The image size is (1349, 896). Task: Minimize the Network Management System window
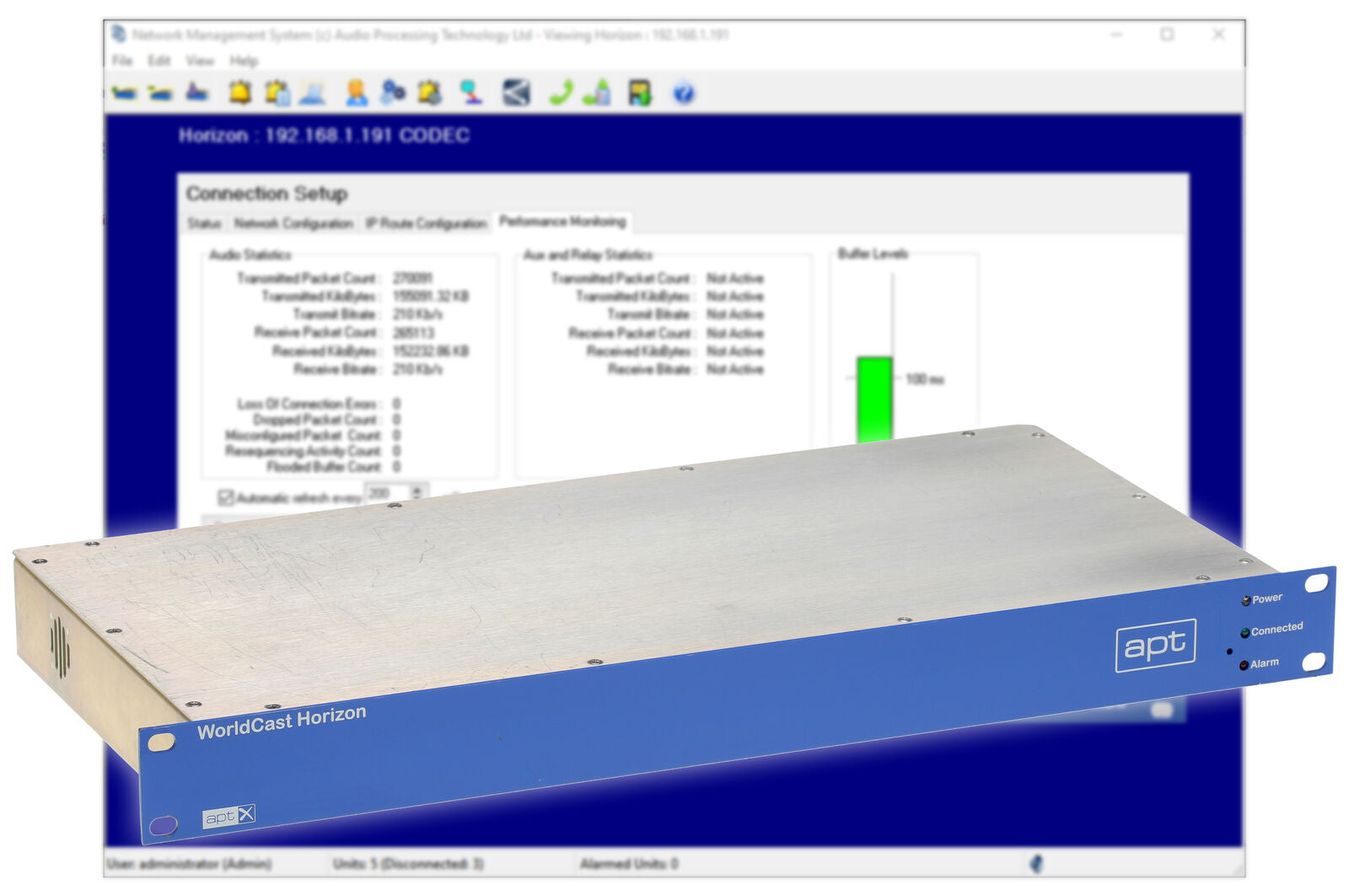[x=1117, y=35]
